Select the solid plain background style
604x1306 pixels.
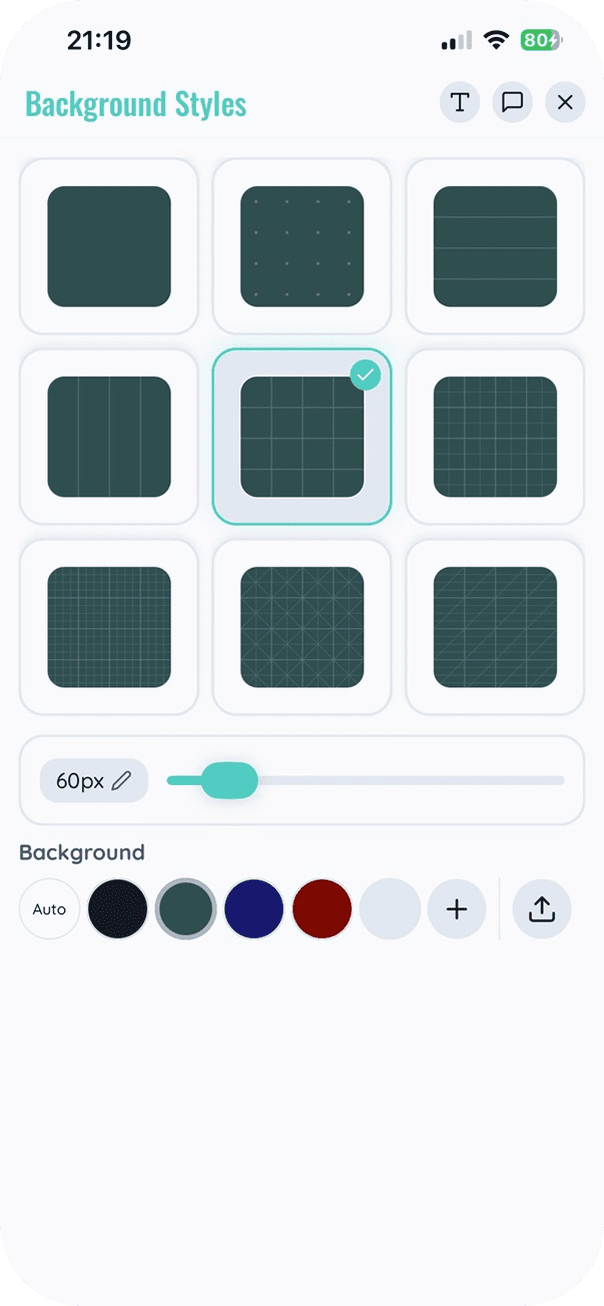[x=108, y=246]
